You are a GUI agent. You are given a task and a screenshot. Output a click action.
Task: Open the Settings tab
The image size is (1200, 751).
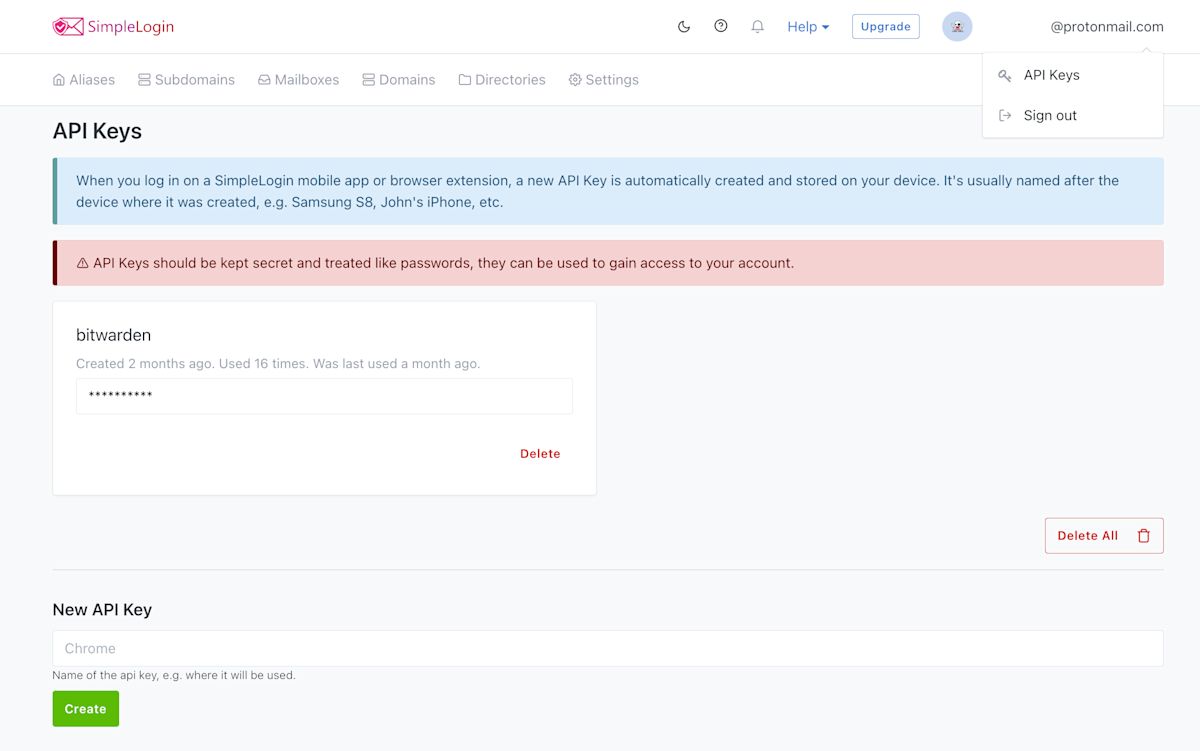tap(604, 80)
